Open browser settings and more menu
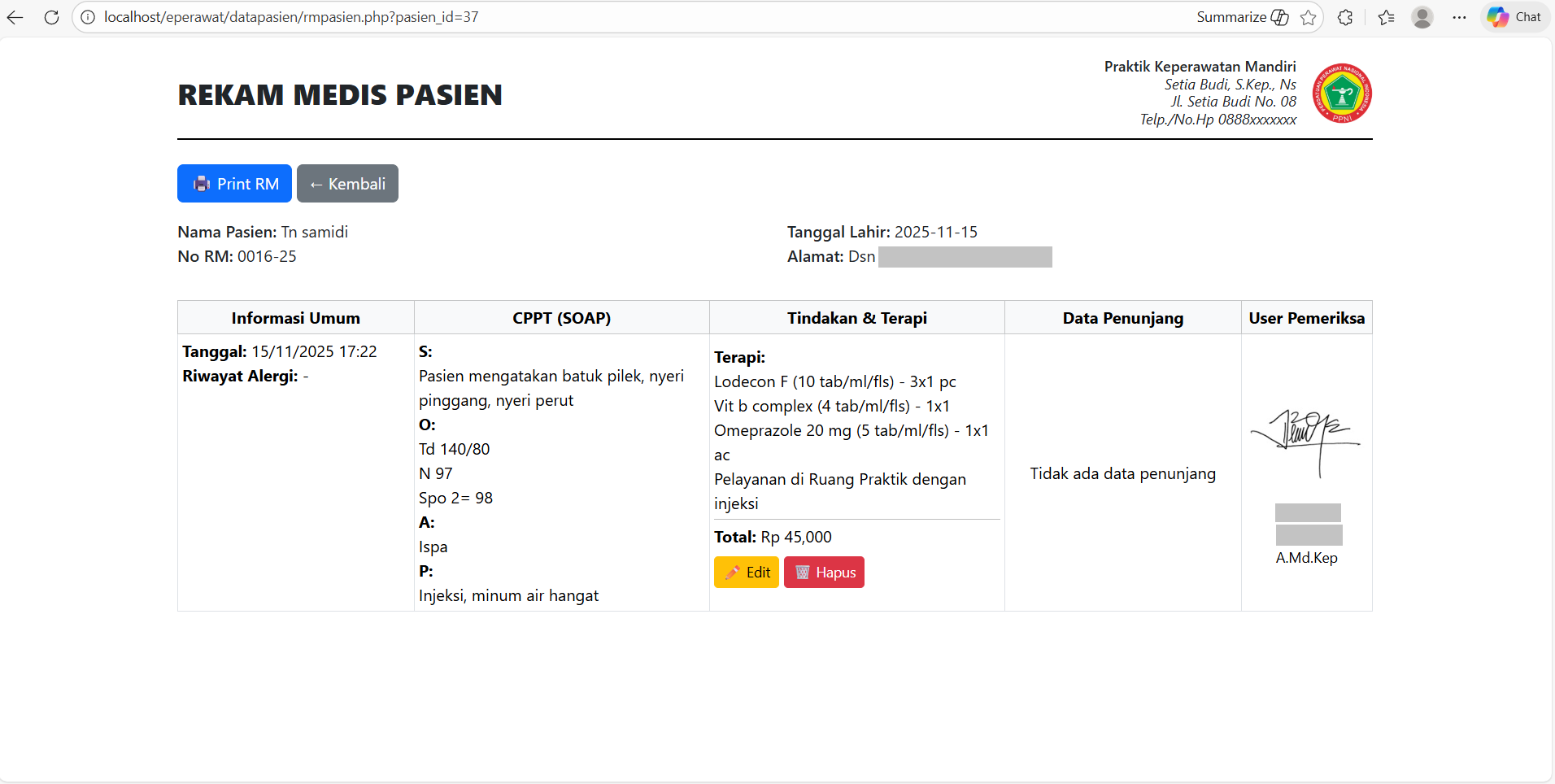 (1460, 17)
